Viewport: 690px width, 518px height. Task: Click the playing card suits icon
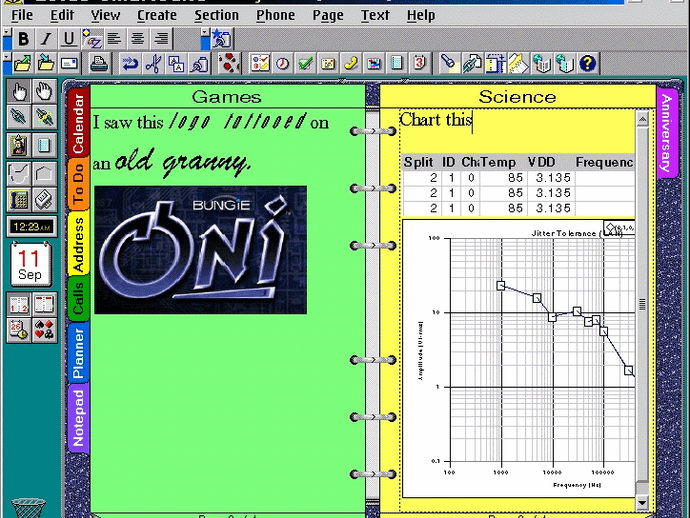coord(44,330)
